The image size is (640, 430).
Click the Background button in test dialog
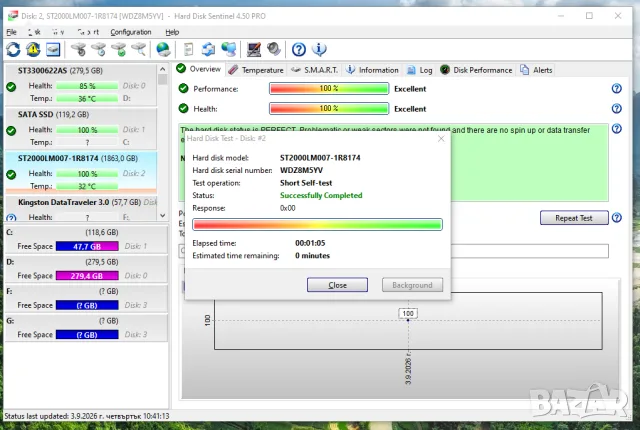click(x=412, y=285)
